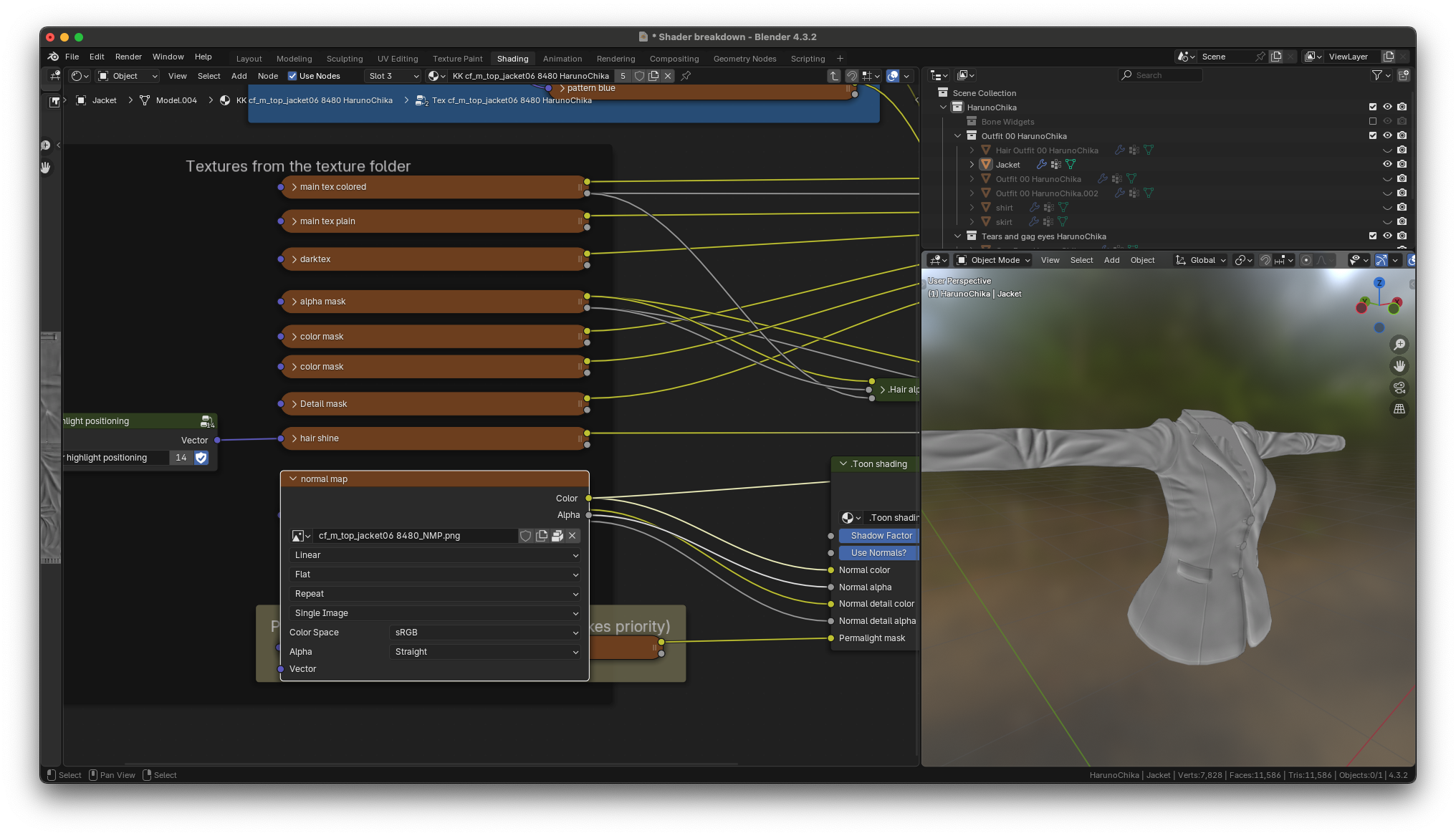Click the outliner filter funnel icon
This screenshot has width=1456, height=836.
pos(1376,75)
